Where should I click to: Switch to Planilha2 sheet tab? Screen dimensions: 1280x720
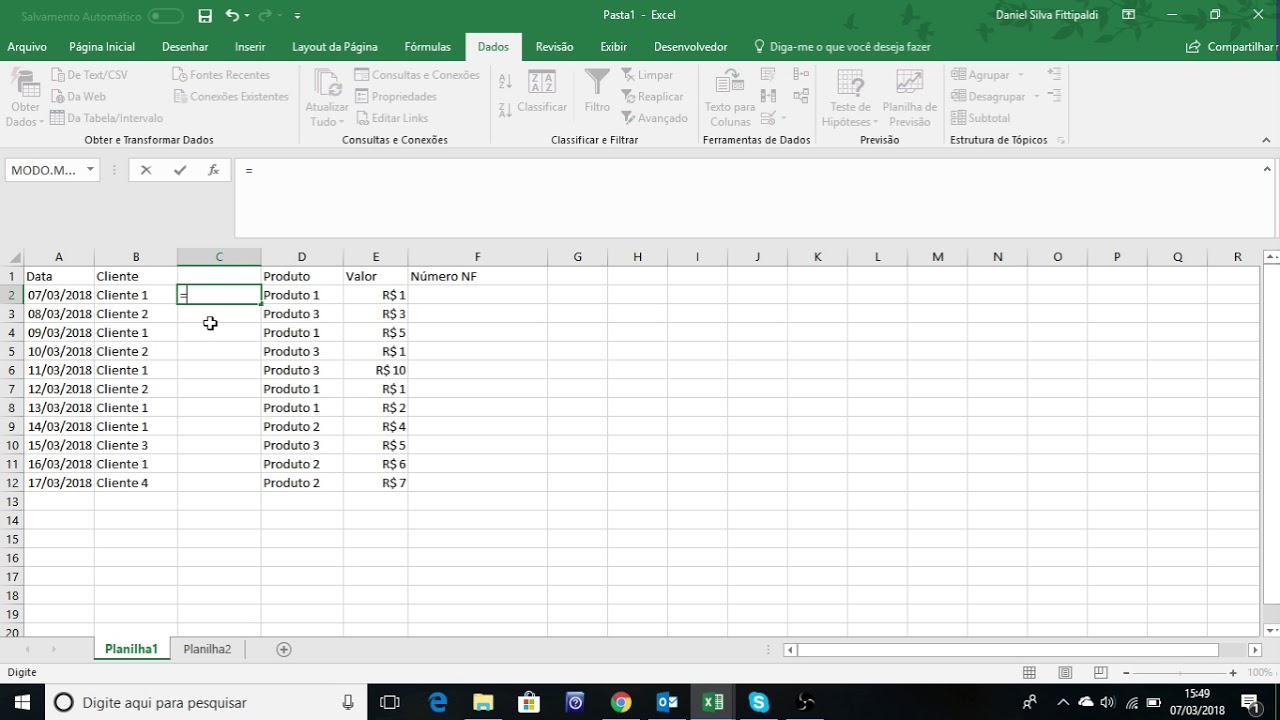(207, 649)
